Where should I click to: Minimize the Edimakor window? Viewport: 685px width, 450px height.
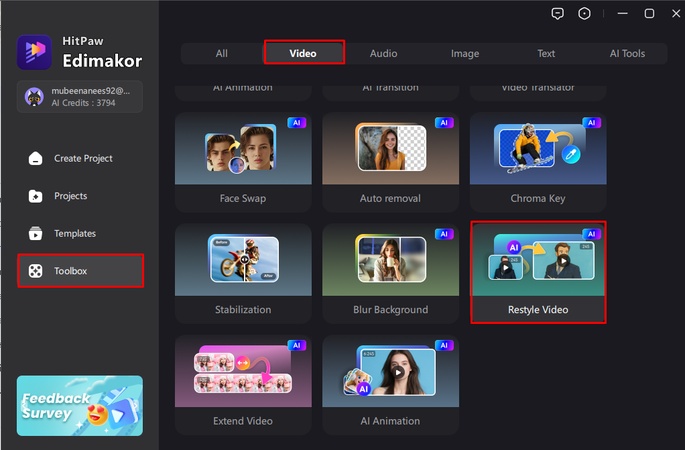click(x=623, y=14)
